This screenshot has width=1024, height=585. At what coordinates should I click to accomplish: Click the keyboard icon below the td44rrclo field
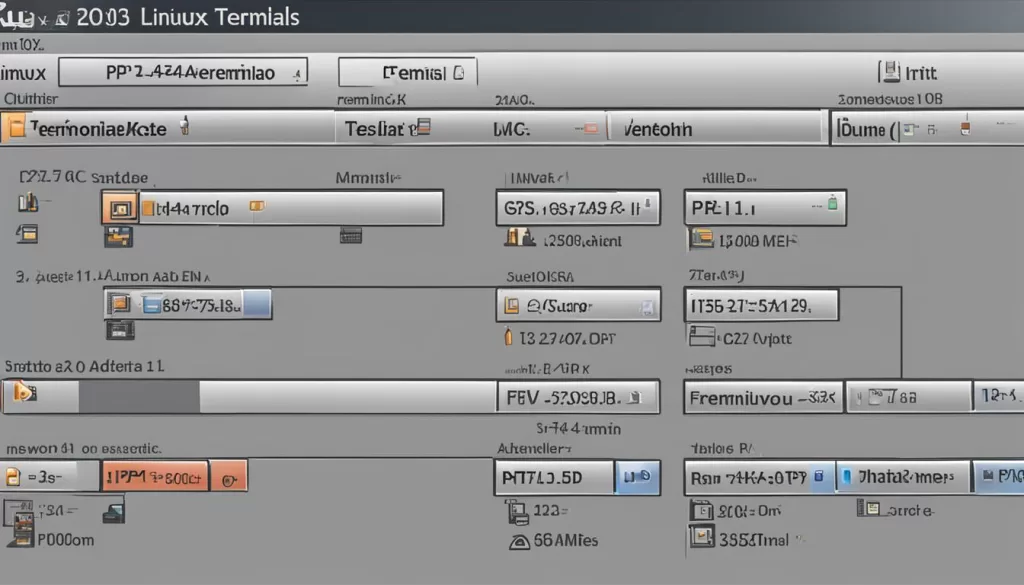[x=351, y=236]
